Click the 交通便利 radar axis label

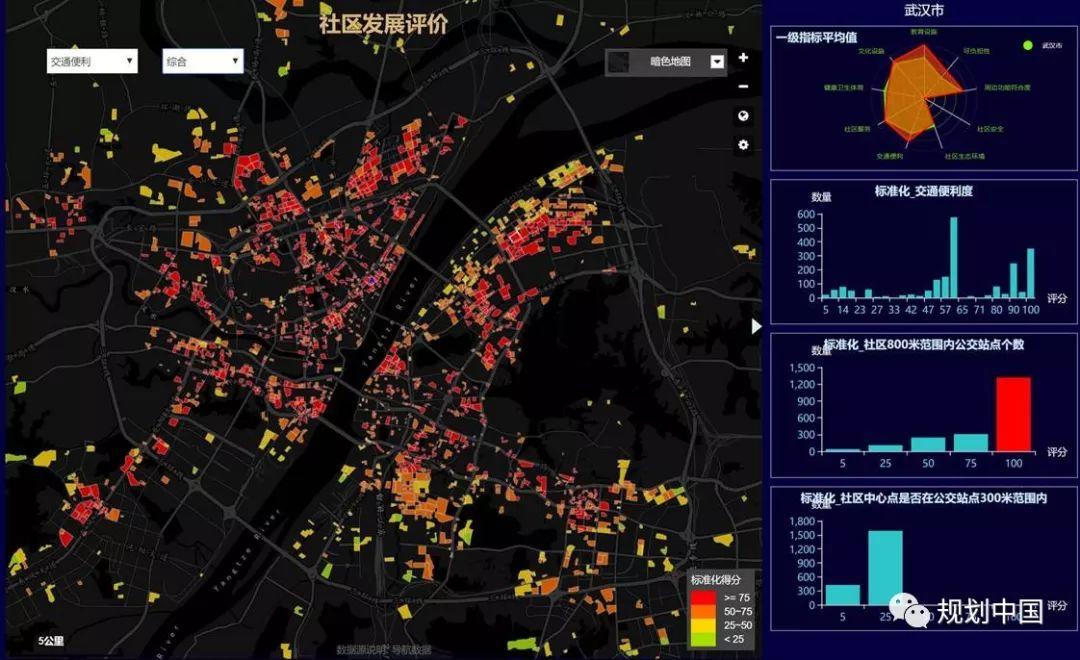890,156
